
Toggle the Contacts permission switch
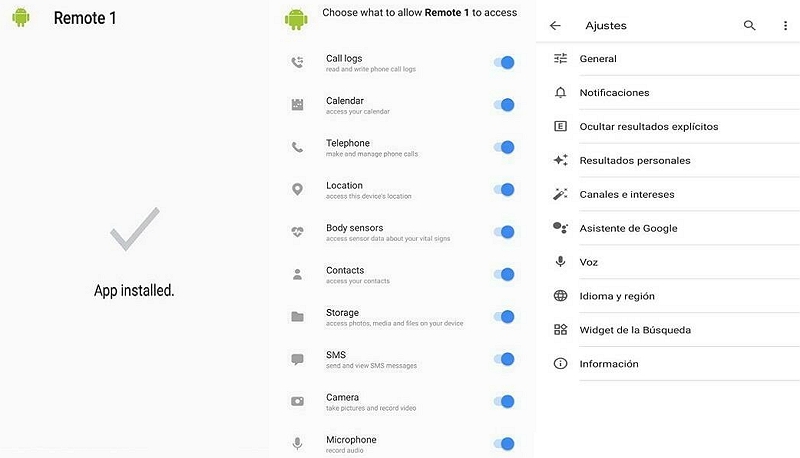pyautogui.click(x=504, y=274)
